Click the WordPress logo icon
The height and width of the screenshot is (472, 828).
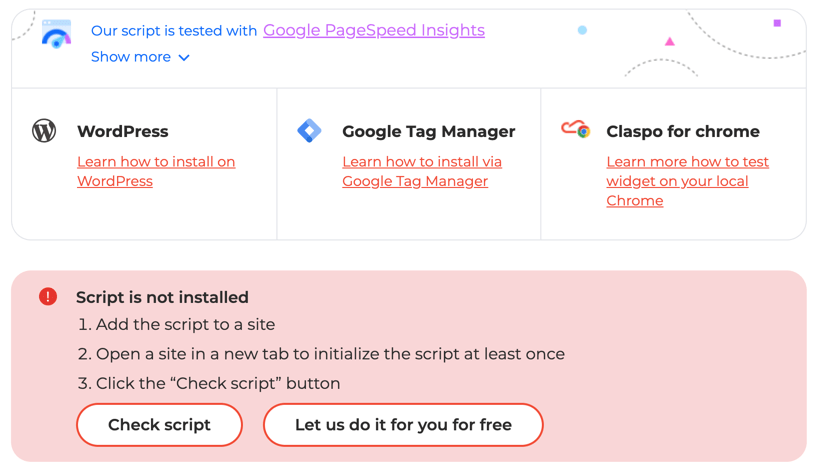(x=44, y=130)
